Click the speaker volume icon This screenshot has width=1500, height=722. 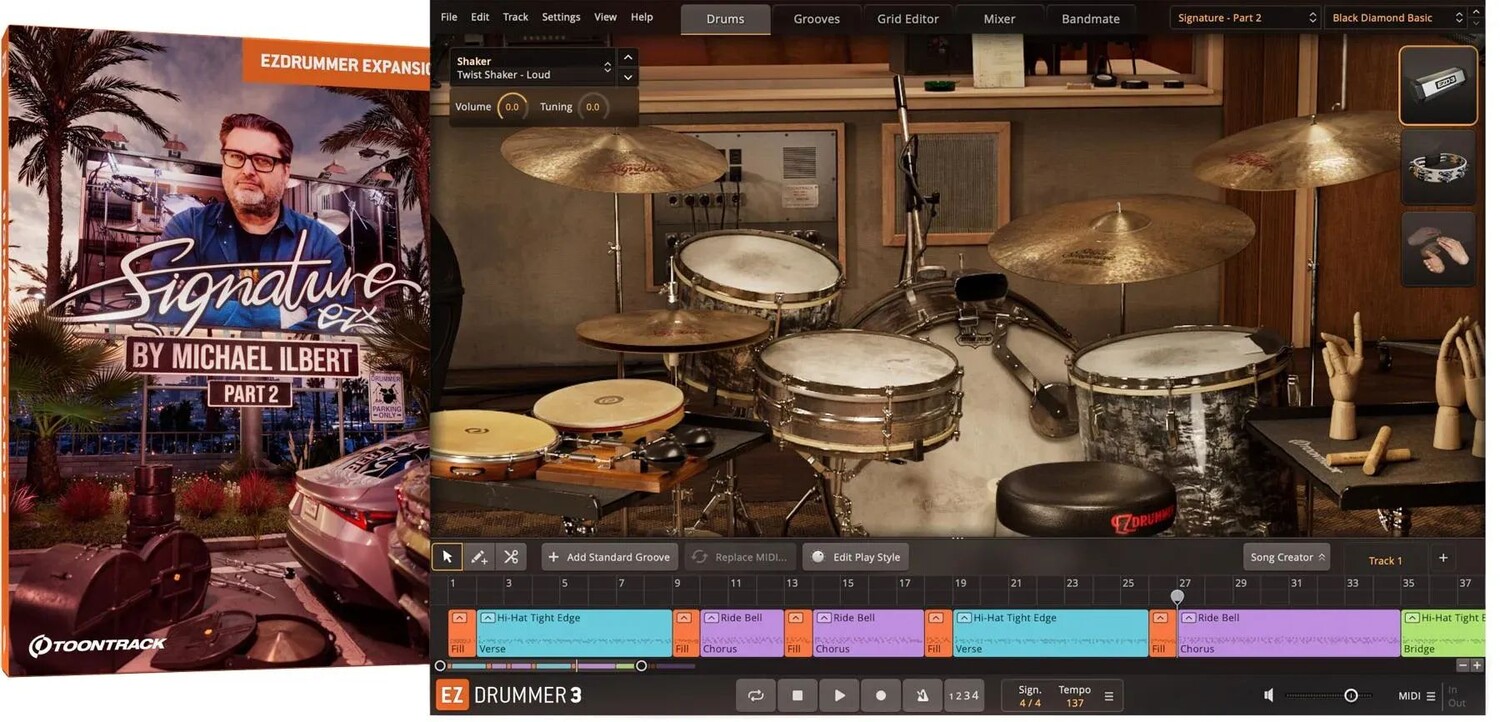click(x=1268, y=695)
